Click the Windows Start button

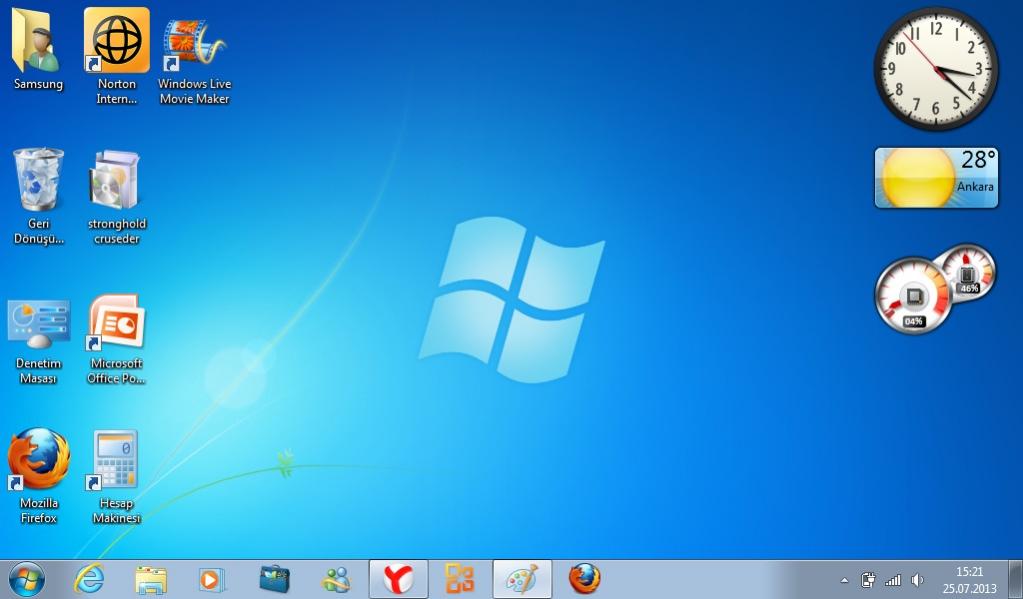(x=26, y=579)
